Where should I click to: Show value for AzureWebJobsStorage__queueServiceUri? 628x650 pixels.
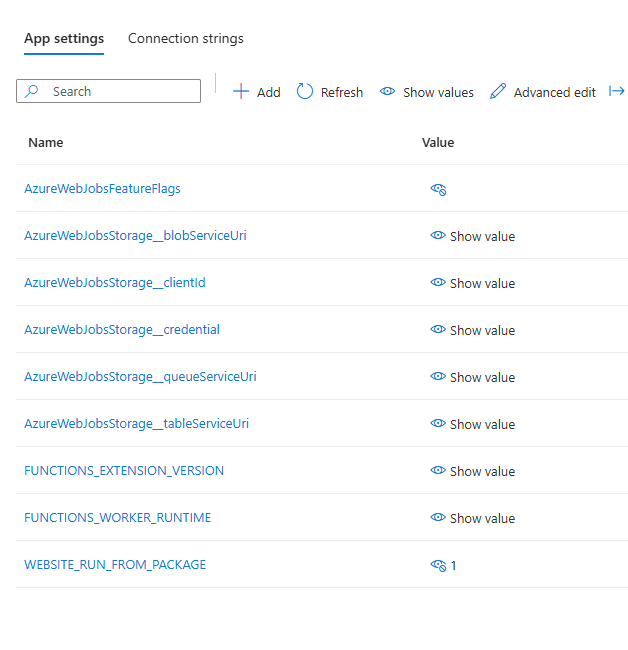click(473, 377)
